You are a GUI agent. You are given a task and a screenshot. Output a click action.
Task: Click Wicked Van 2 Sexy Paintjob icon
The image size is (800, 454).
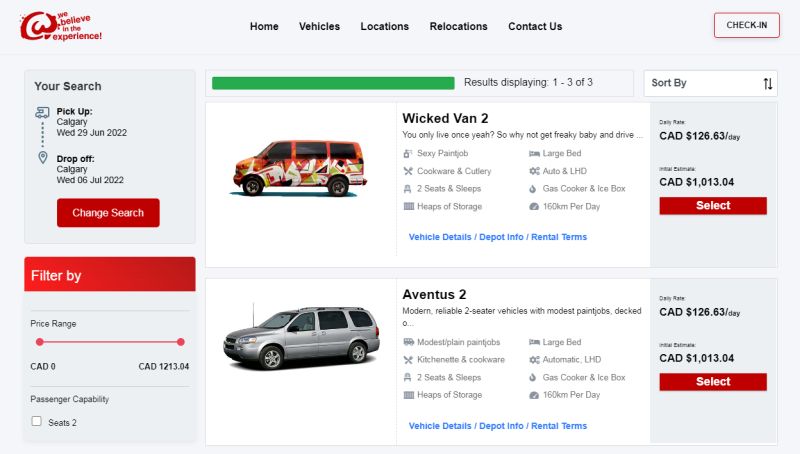408,154
